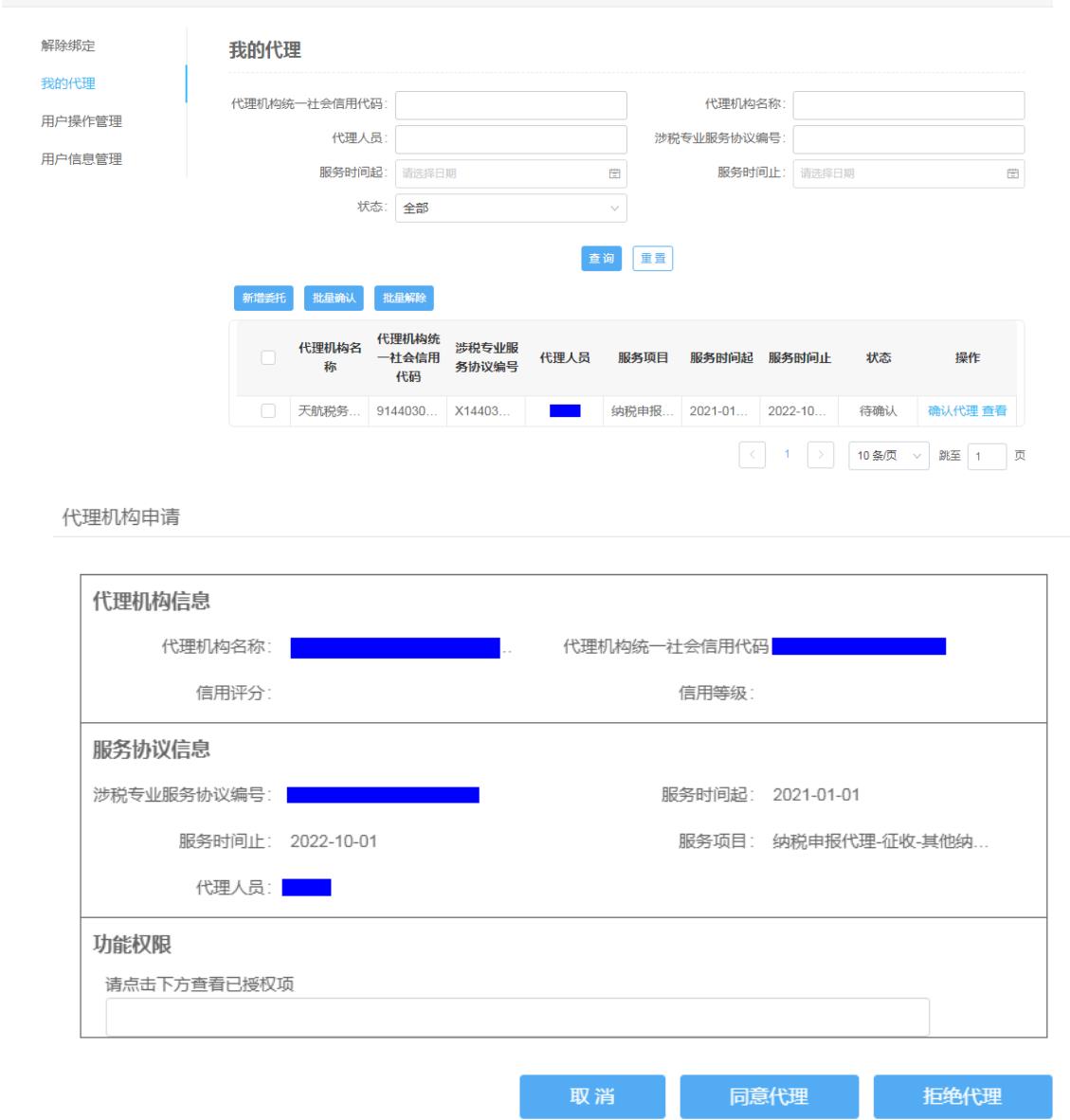Click 确认代理 link in table row

click(952, 411)
